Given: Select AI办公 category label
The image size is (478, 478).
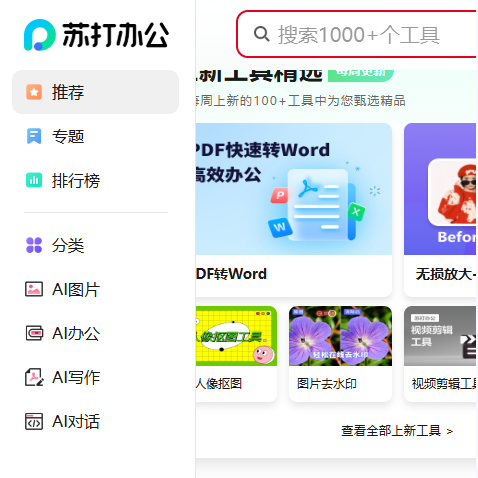Looking at the screenshot, I should click(x=76, y=333).
